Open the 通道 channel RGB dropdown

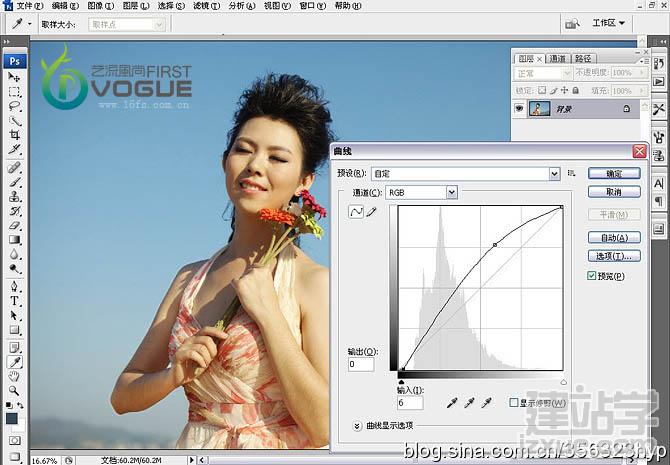pos(452,193)
